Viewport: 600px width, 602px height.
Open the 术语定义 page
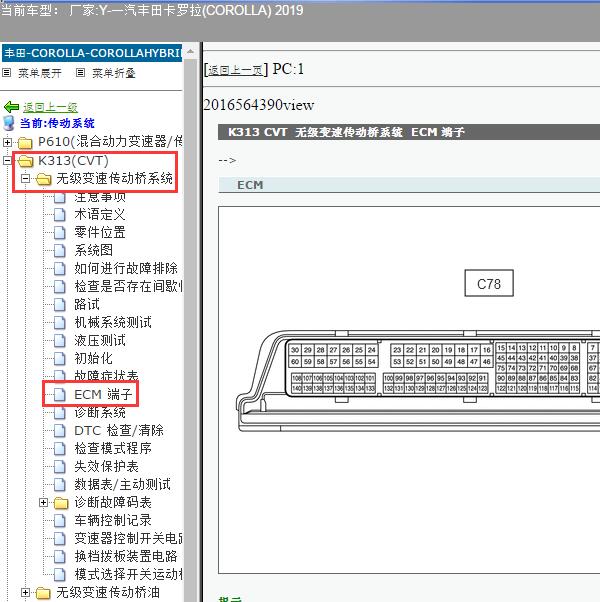[x=100, y=214]
